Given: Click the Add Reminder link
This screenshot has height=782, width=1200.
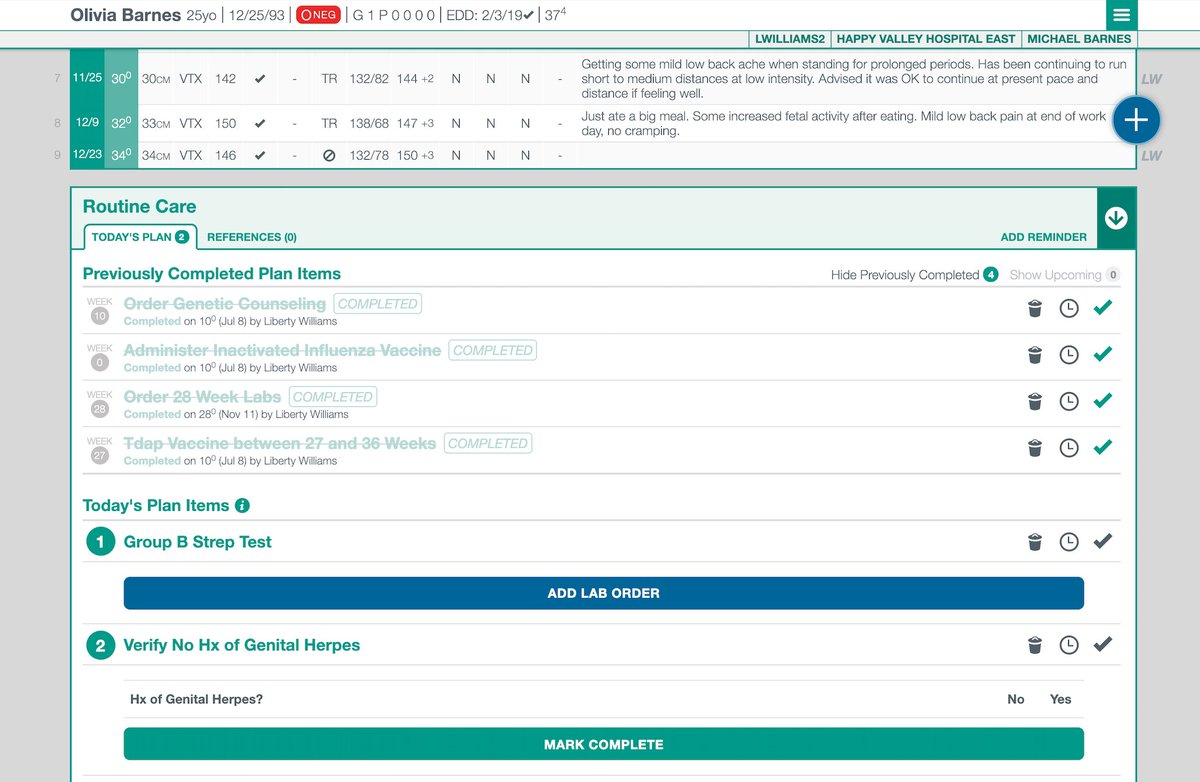Looking at the screenshot, I should 1044,237.
